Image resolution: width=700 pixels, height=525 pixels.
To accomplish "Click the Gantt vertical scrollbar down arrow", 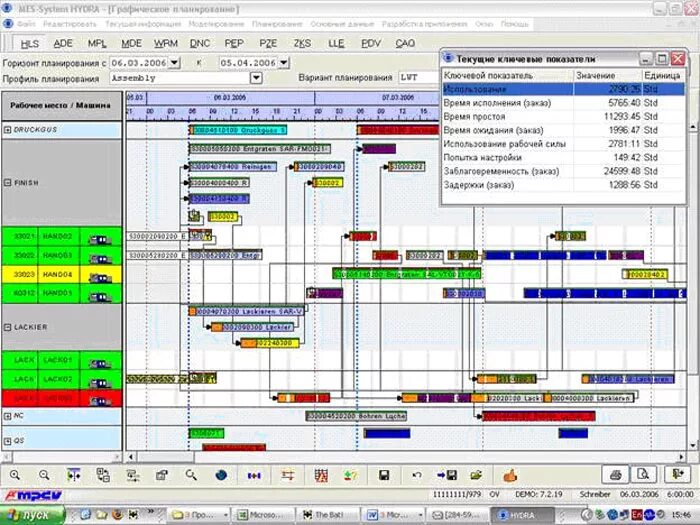I will point(693,445).
